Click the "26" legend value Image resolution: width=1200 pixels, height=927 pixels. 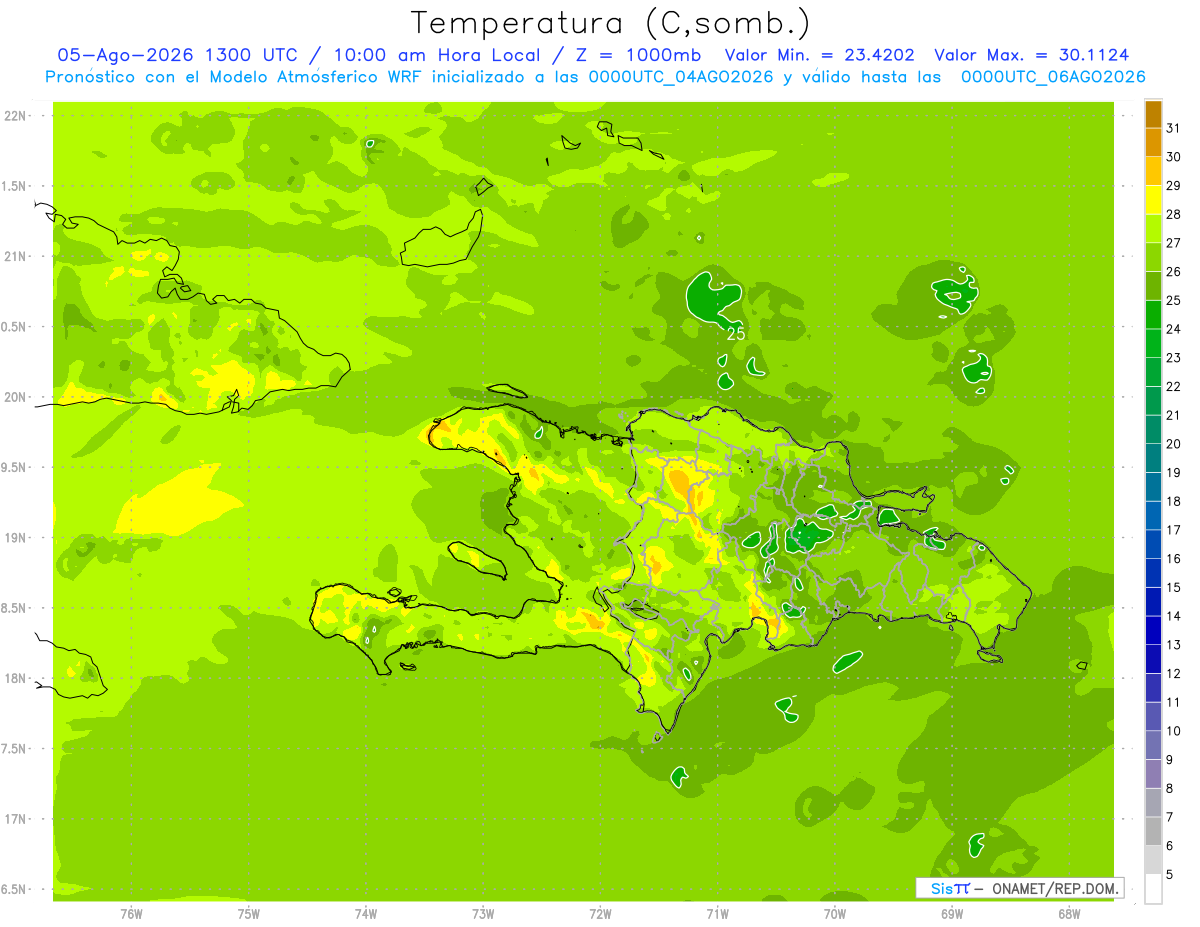tap(1174, 272)
